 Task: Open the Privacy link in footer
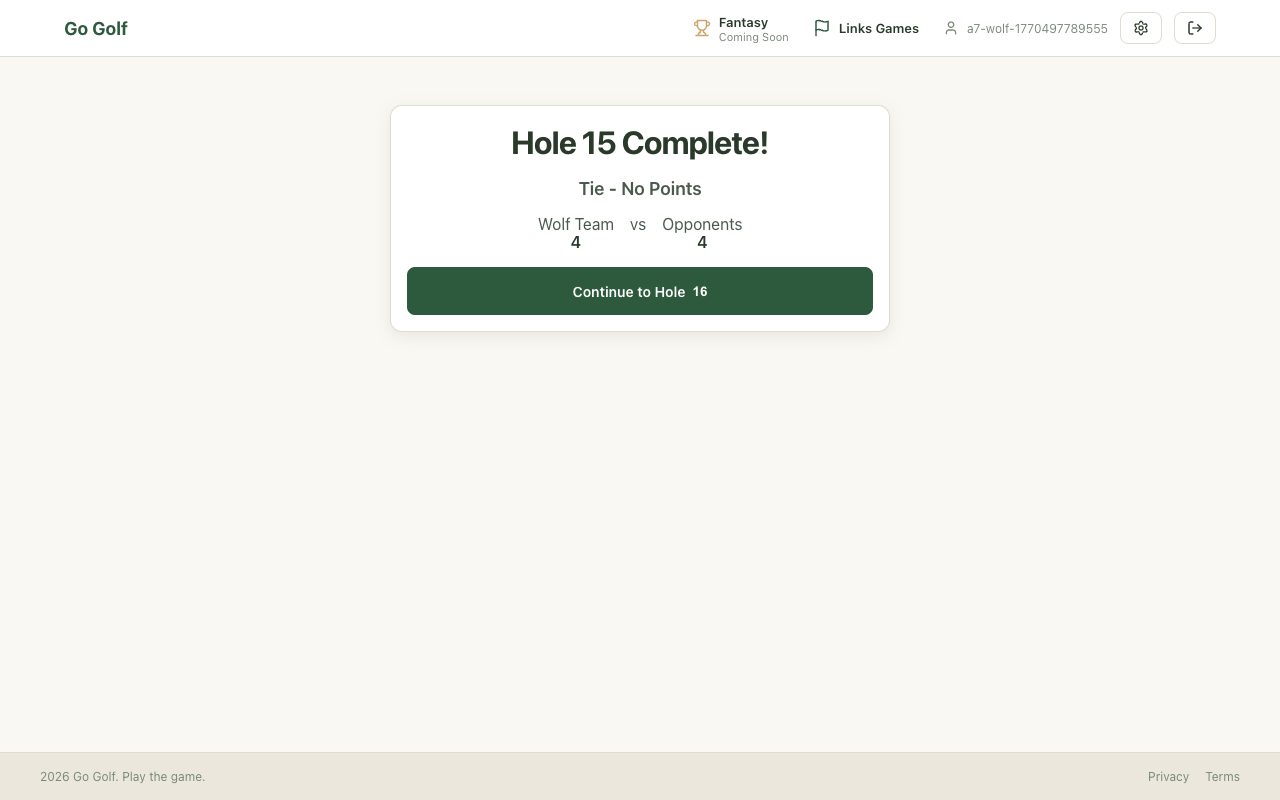coord(1168,777)
